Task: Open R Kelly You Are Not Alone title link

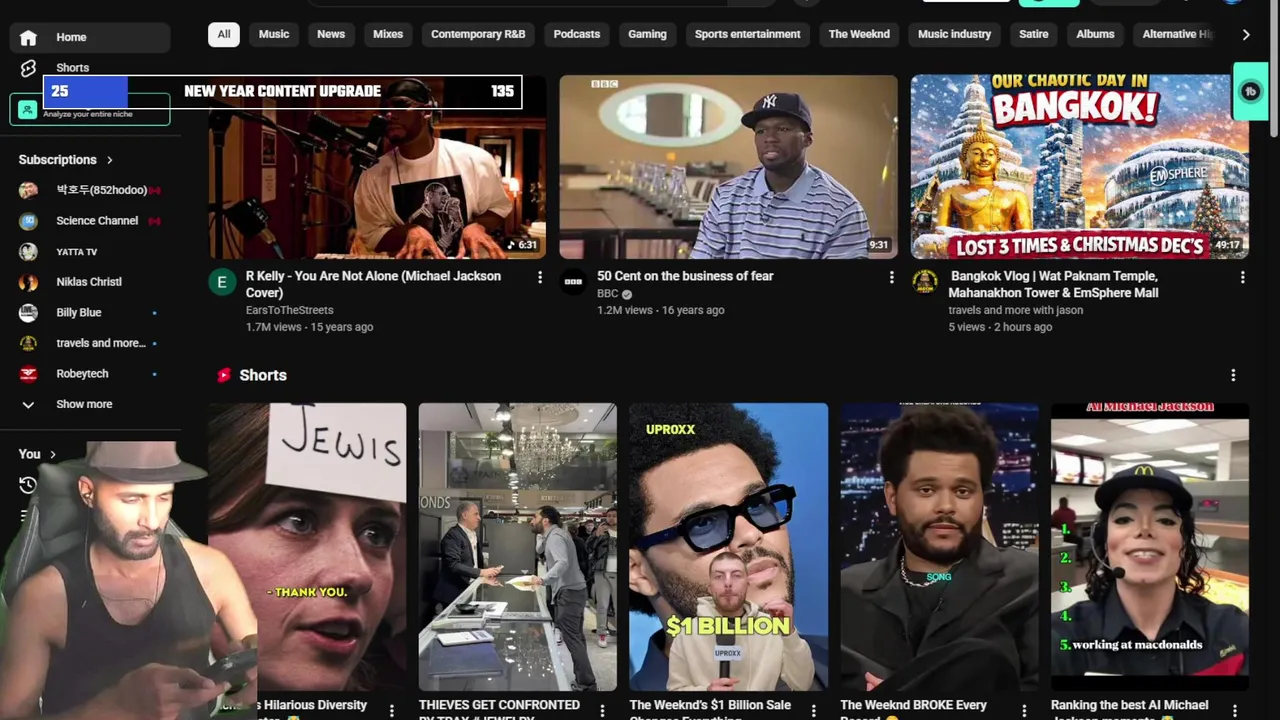Action: point(373,284)
